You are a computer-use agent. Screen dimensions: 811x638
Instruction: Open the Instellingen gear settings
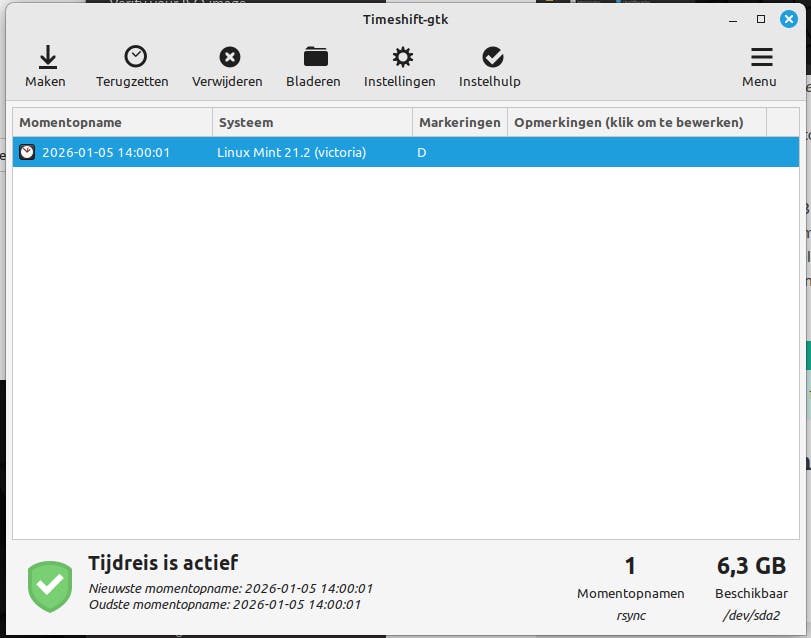pos(400,67)
